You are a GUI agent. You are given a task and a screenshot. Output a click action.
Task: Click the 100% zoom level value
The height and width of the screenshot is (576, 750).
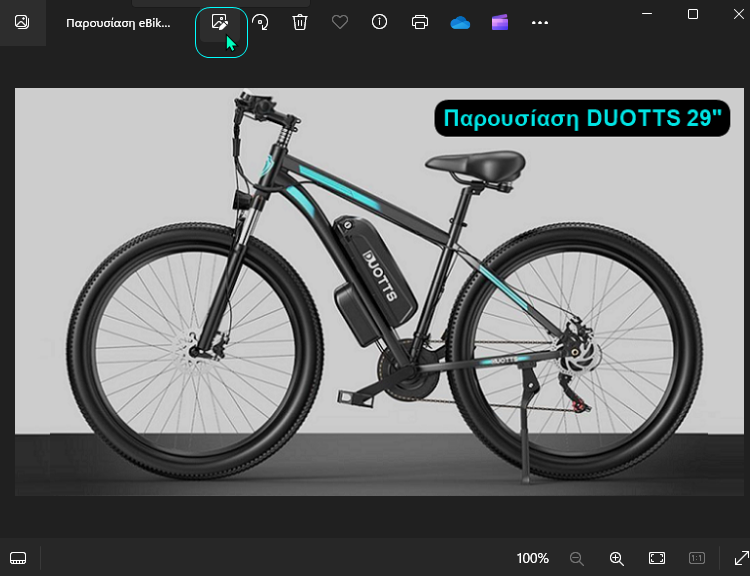point(532,558)
